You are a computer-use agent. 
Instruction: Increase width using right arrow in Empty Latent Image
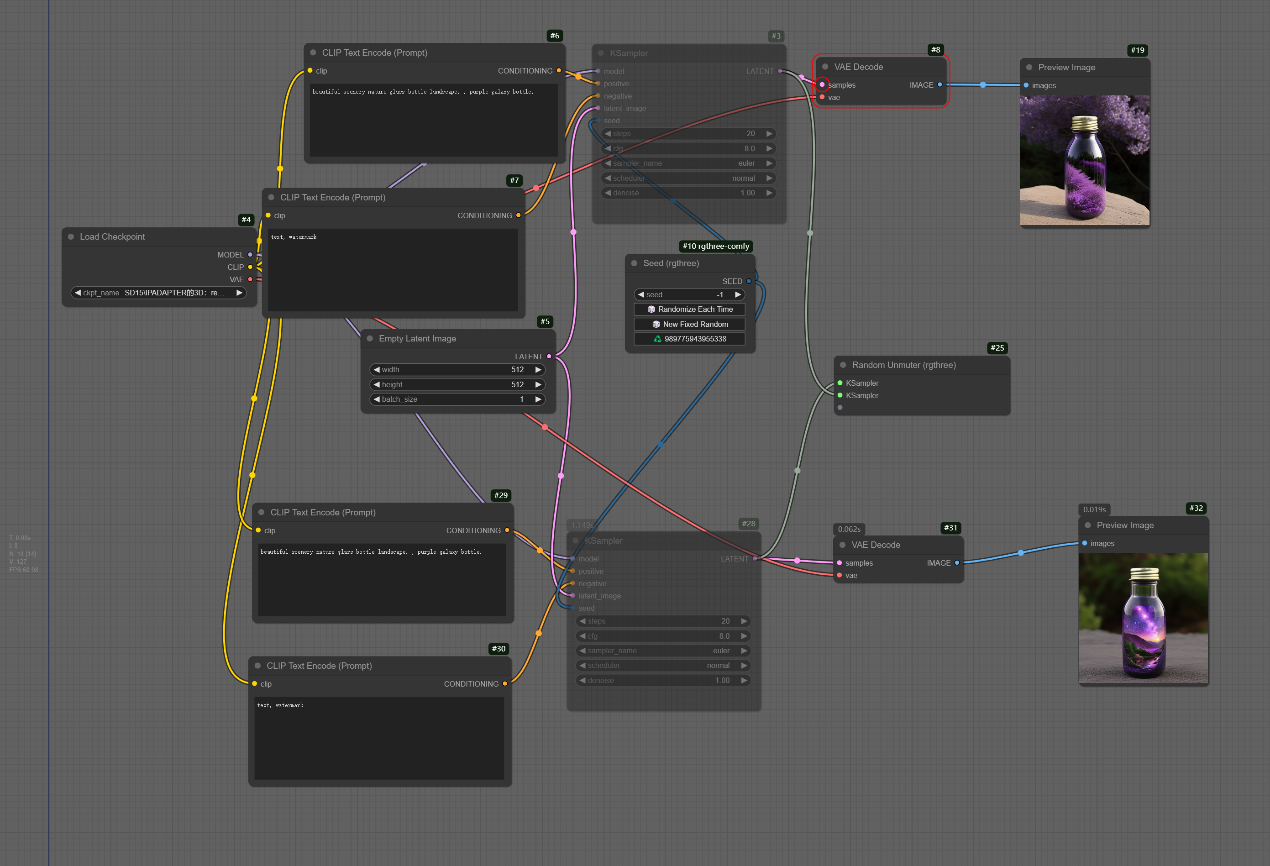539,369
